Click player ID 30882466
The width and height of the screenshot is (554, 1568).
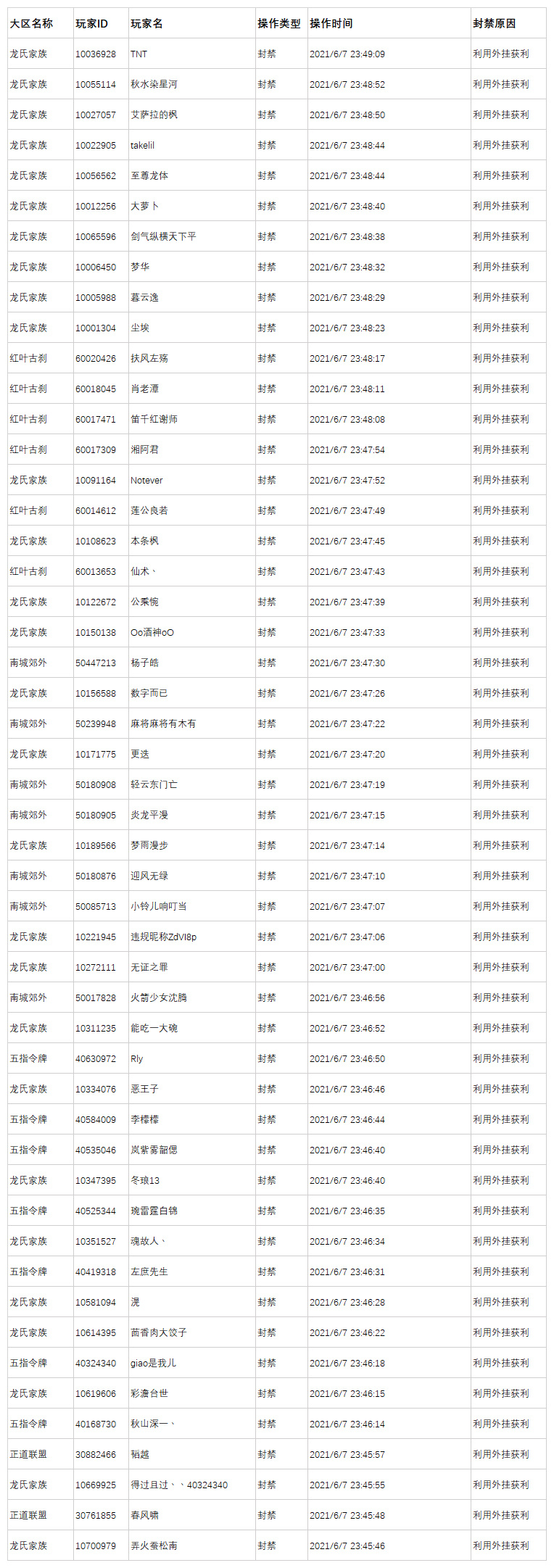tap(96, 1454)
